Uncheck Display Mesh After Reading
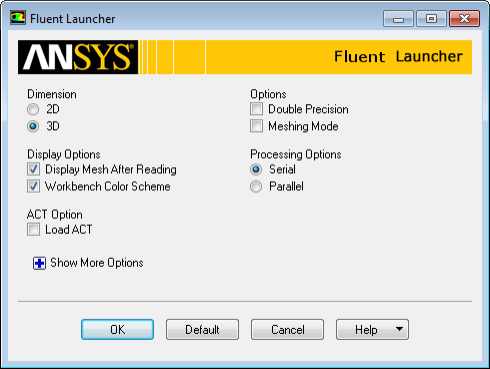This screenshot has width=490, height=369. (33, 169)
